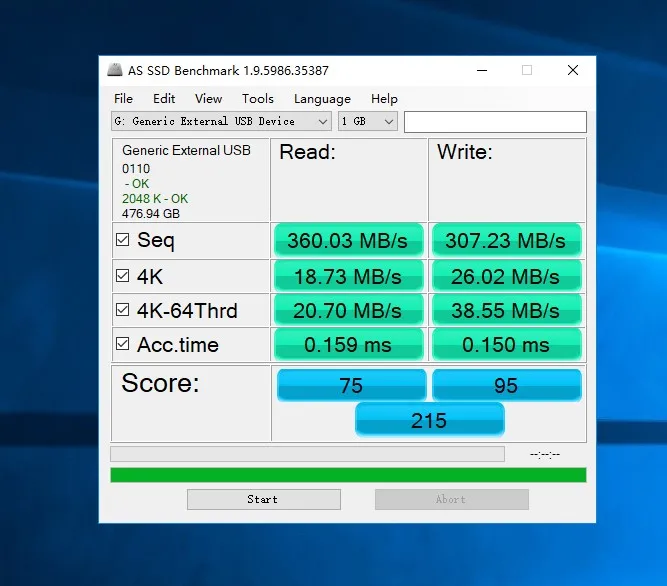Viewport: 667px width, 586px height.
Task: Click the AS SSD Benchmark title bar icon
Action: [x=115, y=70]
